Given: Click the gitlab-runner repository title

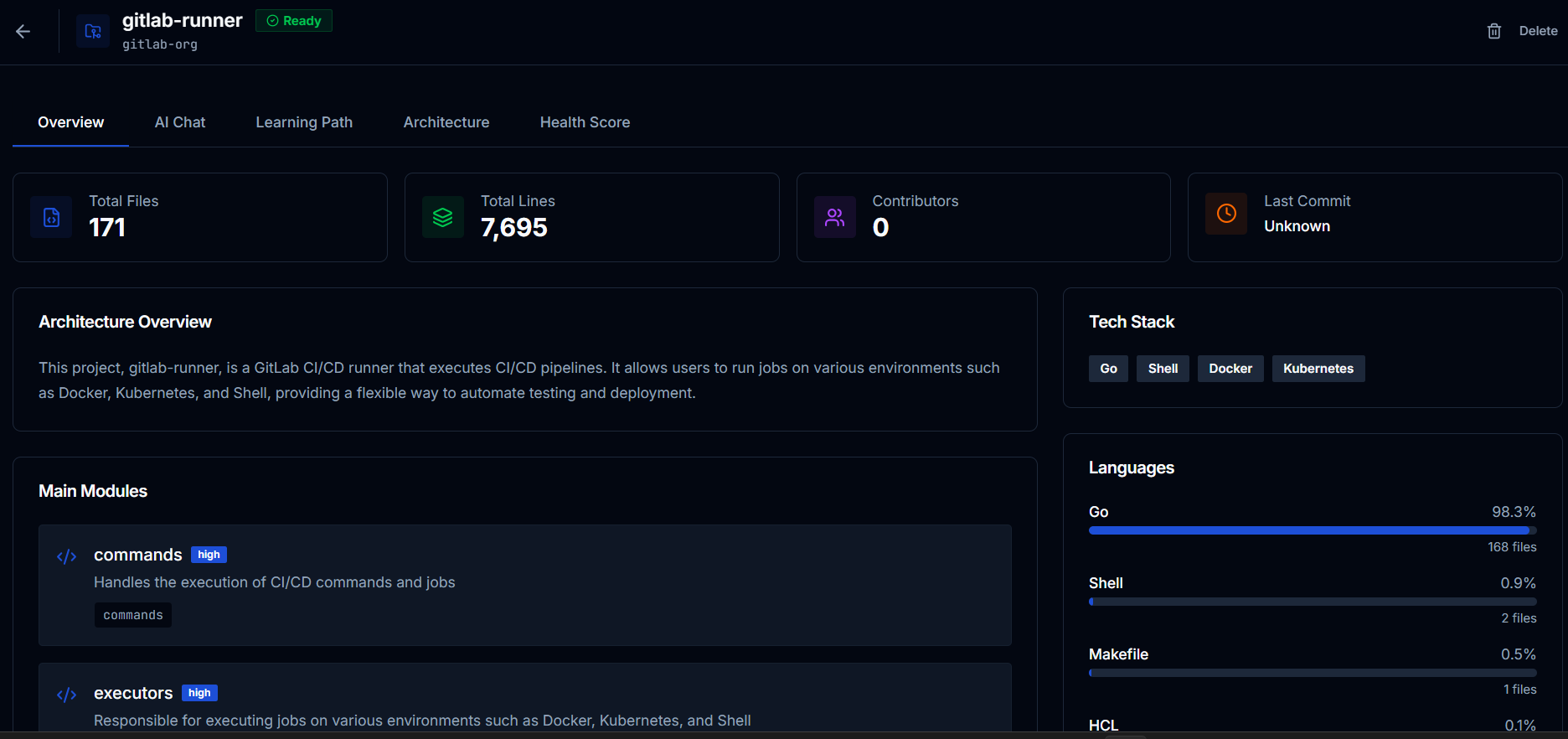Looking at the screenshot, I should point(183,20).
